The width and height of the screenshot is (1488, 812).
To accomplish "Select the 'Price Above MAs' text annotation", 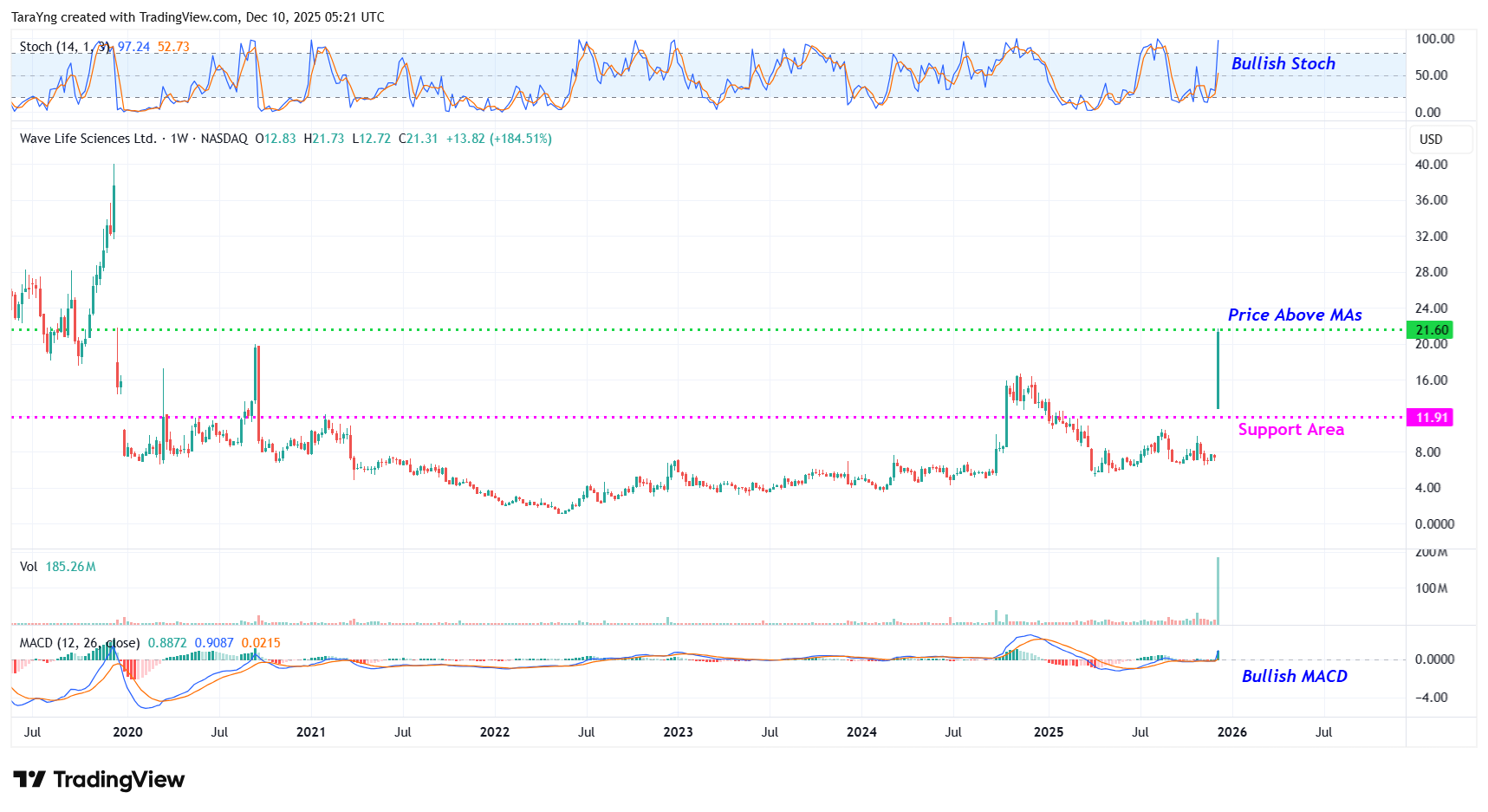I will (1294, 315).
